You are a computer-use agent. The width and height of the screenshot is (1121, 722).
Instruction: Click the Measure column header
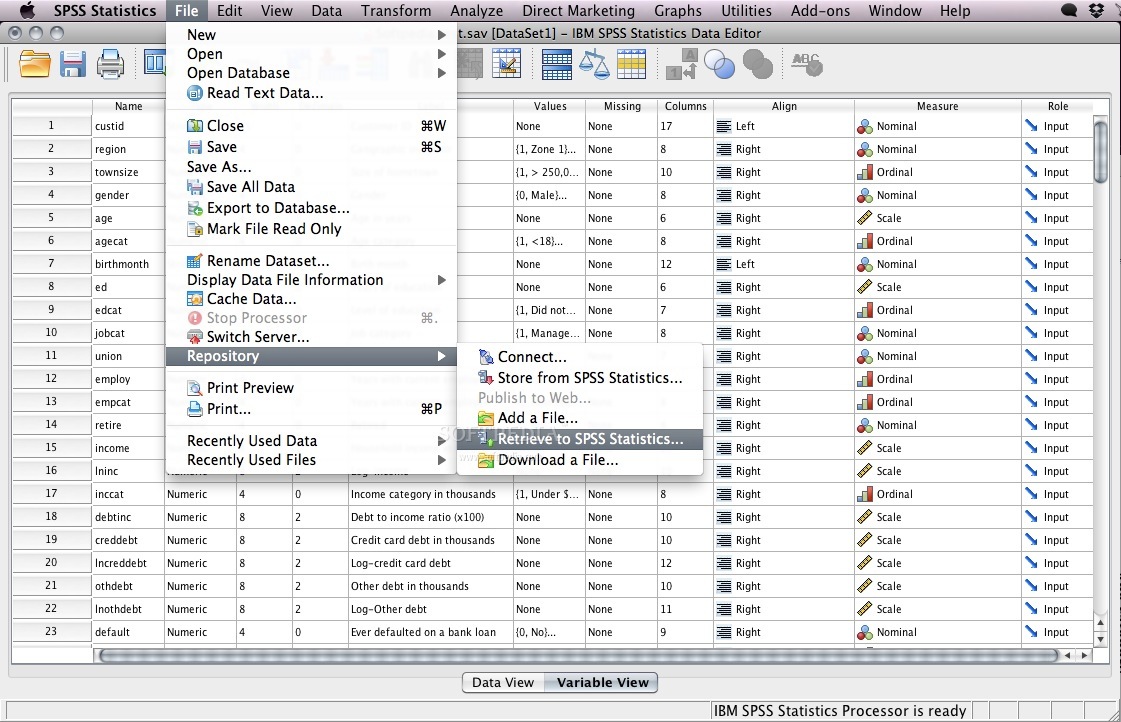pyautogui.click(x=937, y=106)
